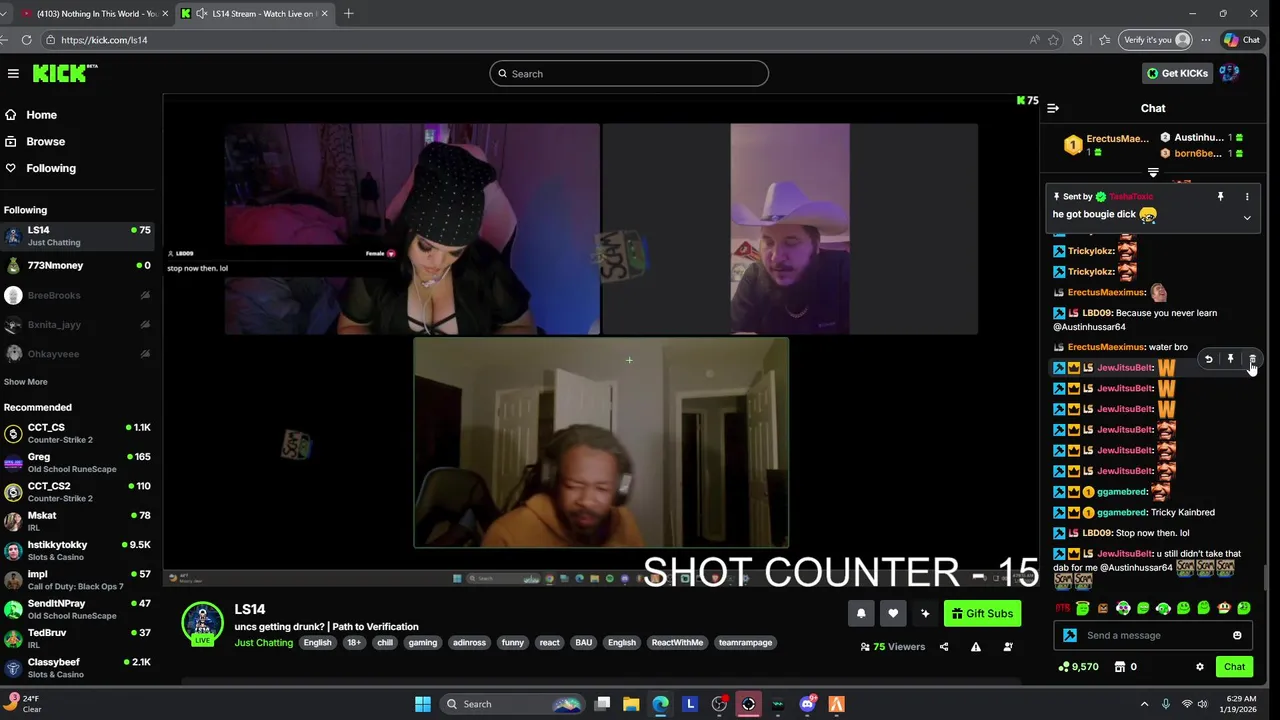The width and height of the screenshot is (1280, 720).
Task: Click the Kick search field
Action: 629,74
